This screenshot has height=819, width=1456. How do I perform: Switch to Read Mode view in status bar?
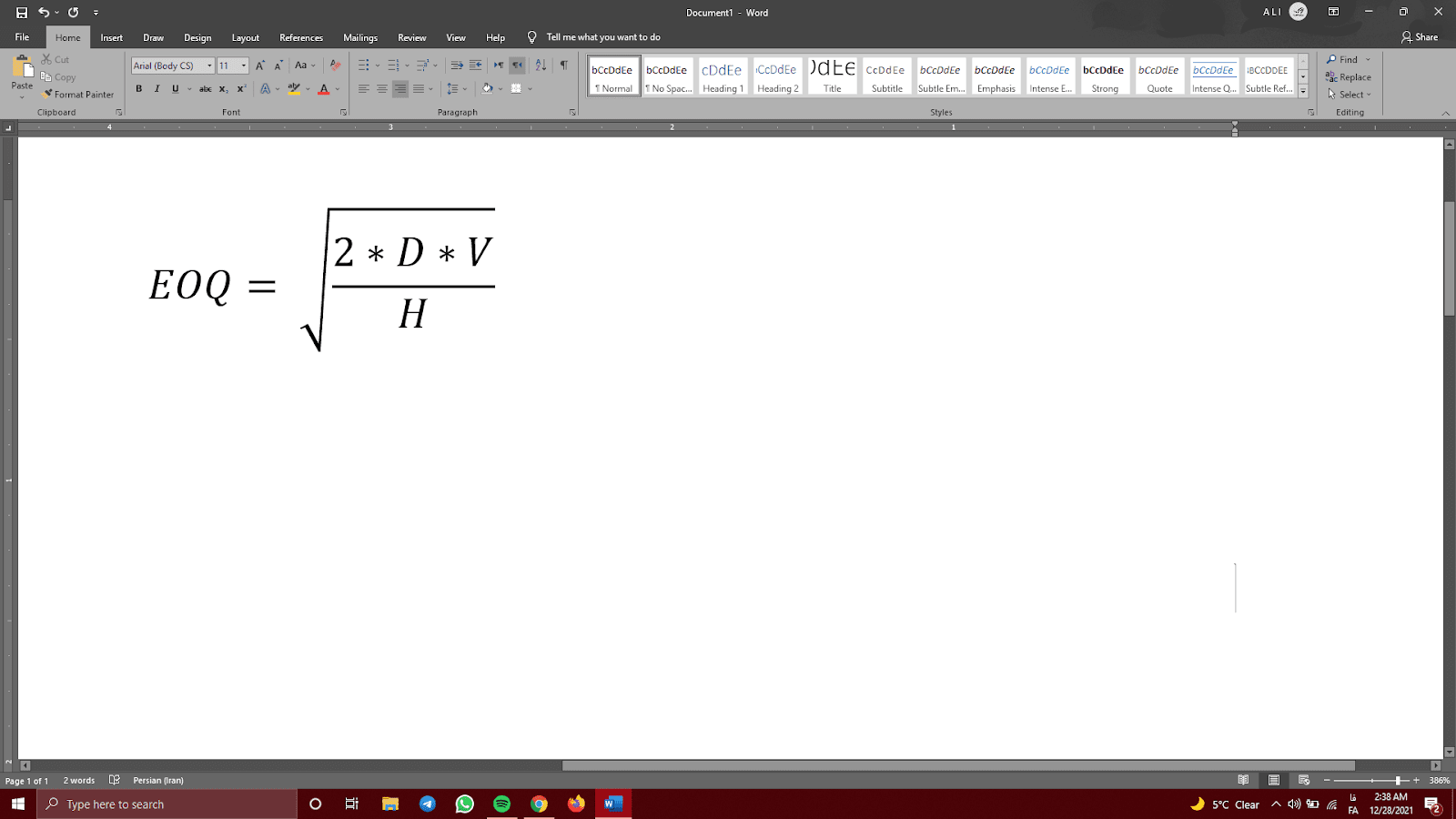(x=1243, y=780)
